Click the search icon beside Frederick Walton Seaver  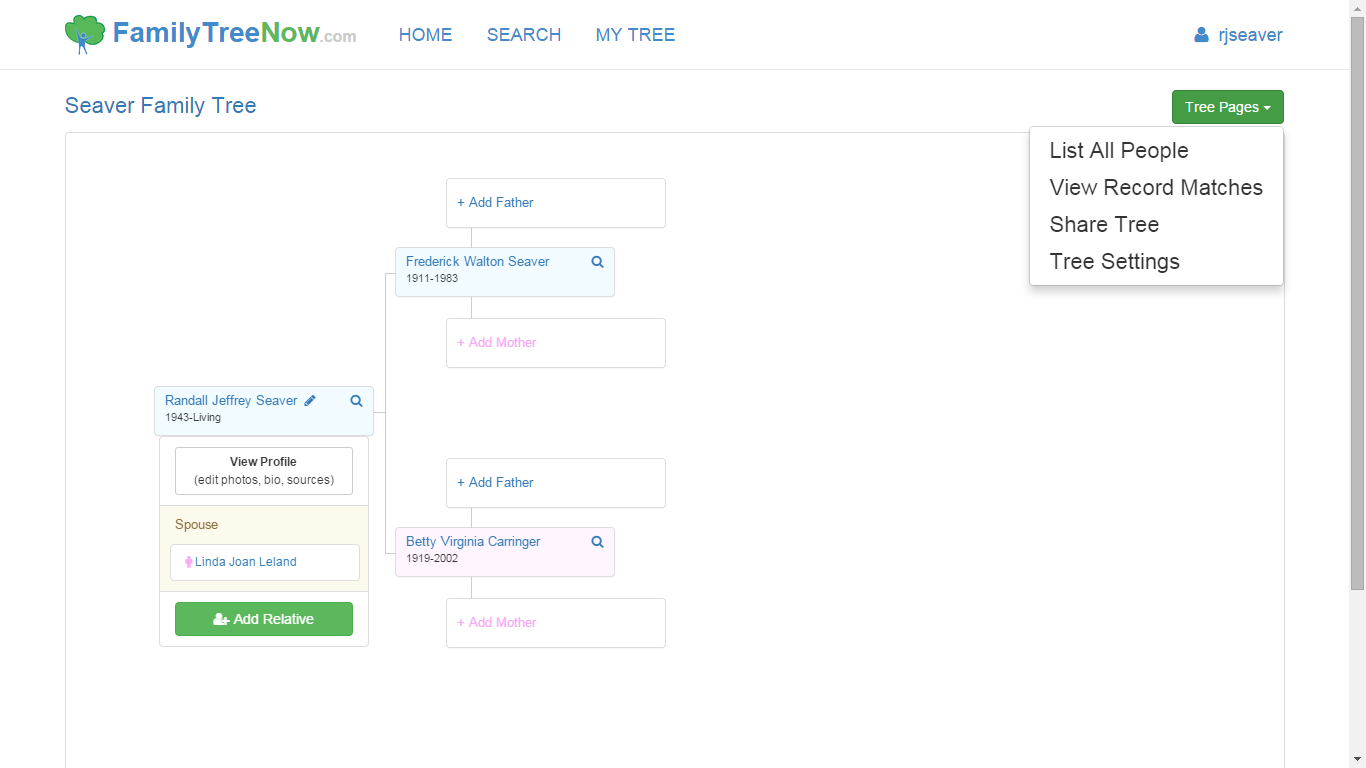pyautogui.click(x=597, y=261)
